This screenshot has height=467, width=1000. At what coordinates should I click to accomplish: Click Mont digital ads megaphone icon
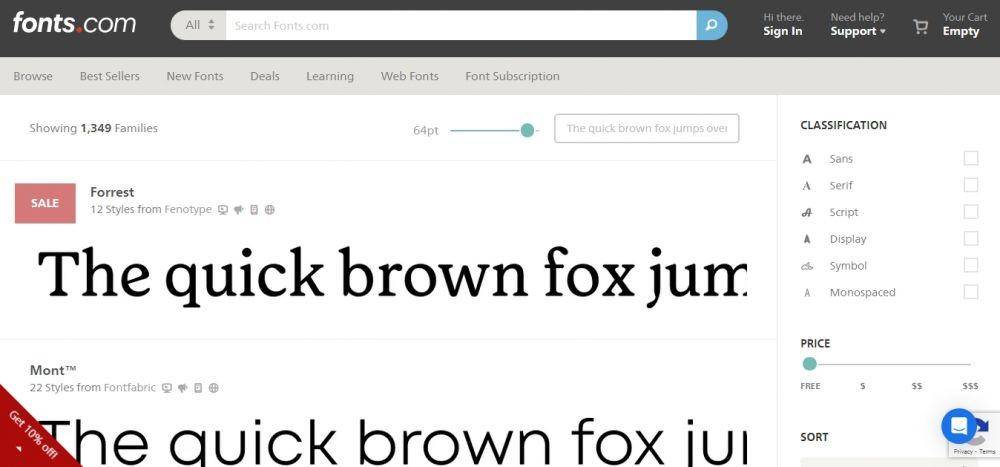tap(182, 387)
